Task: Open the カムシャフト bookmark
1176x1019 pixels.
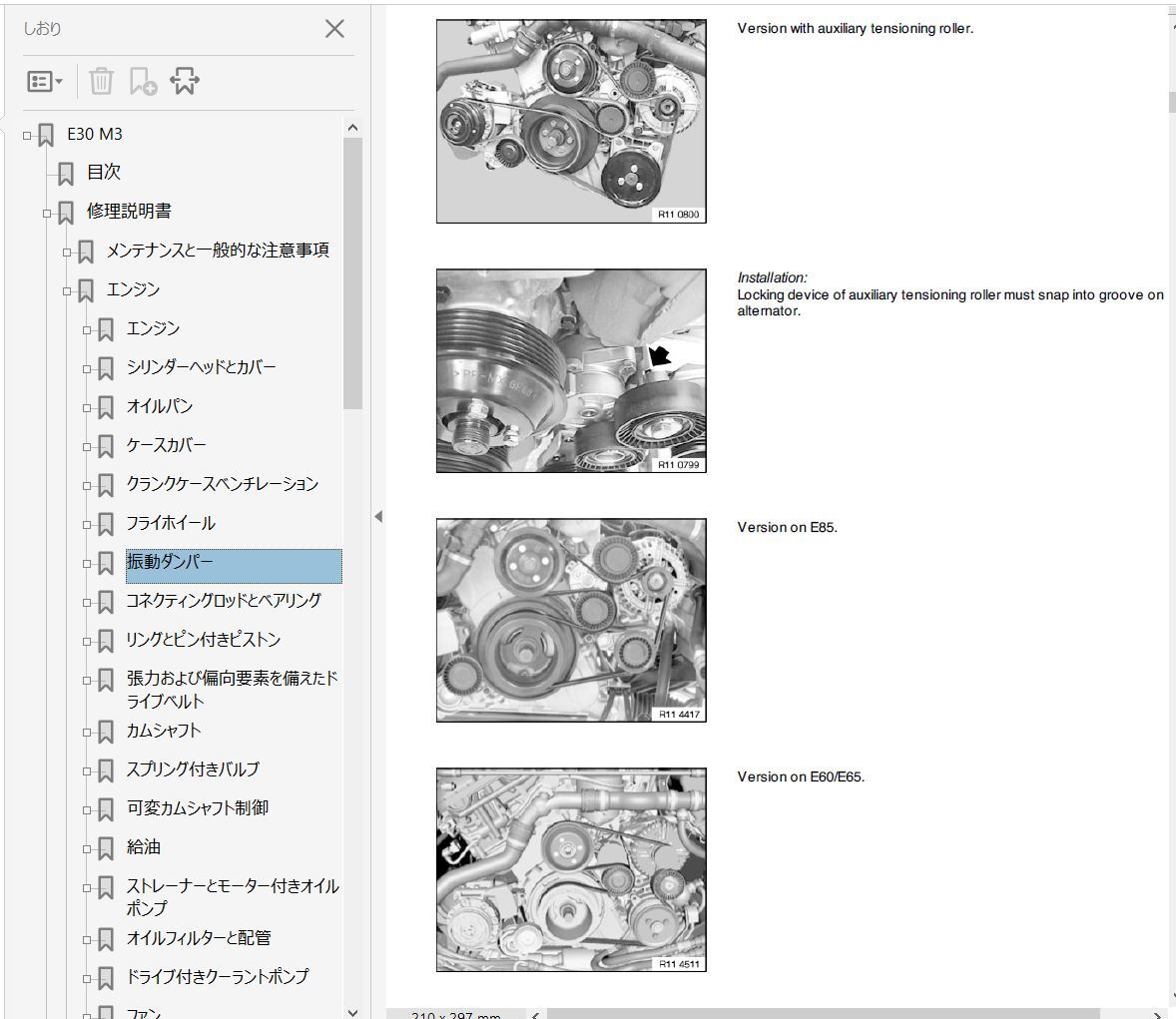Action: tap(164, 731)
